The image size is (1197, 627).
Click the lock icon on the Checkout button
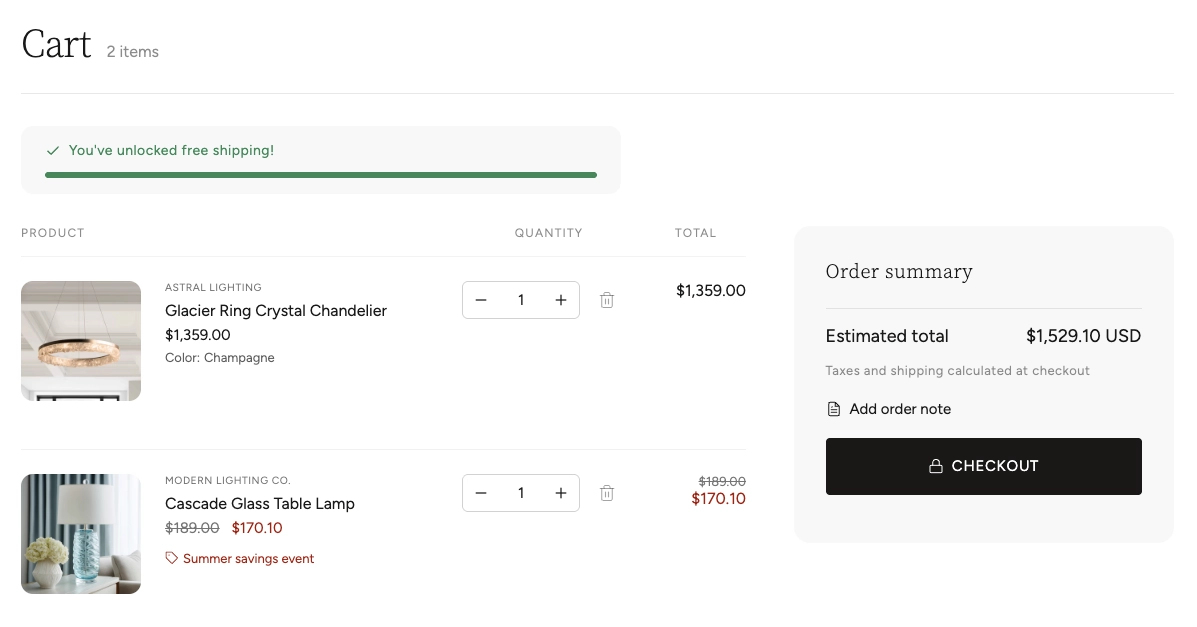tap(936, 466)
